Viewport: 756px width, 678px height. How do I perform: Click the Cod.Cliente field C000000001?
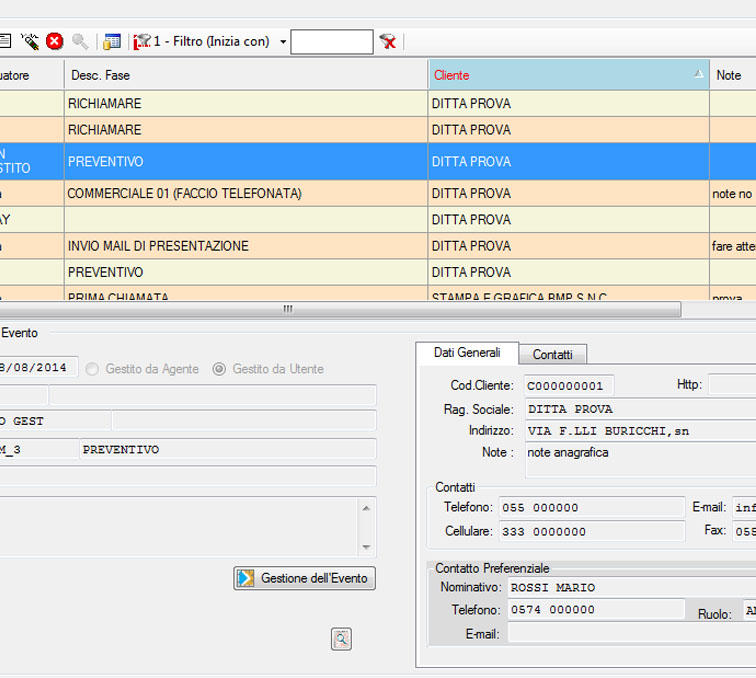tap(569, 386)
